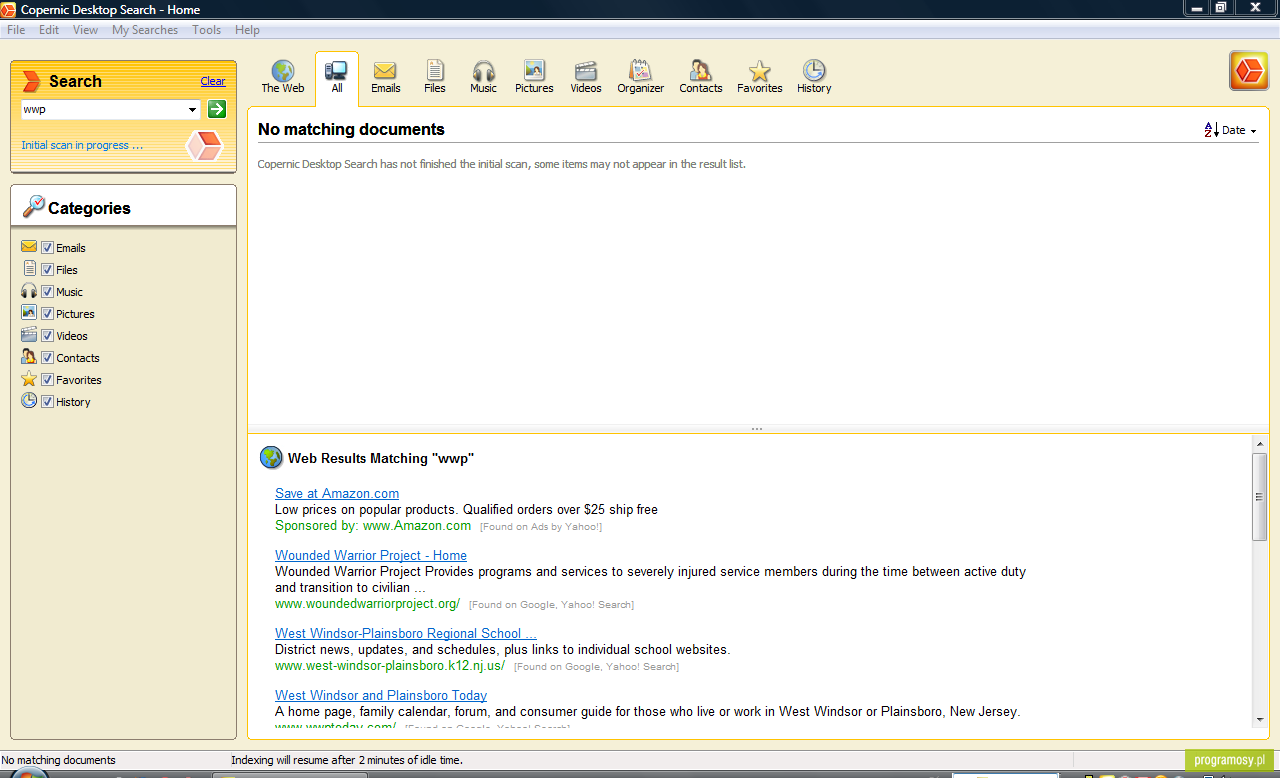
Task: Click the orange Search chevron icon
Action: pyautogui.click(x=32, y=81)
